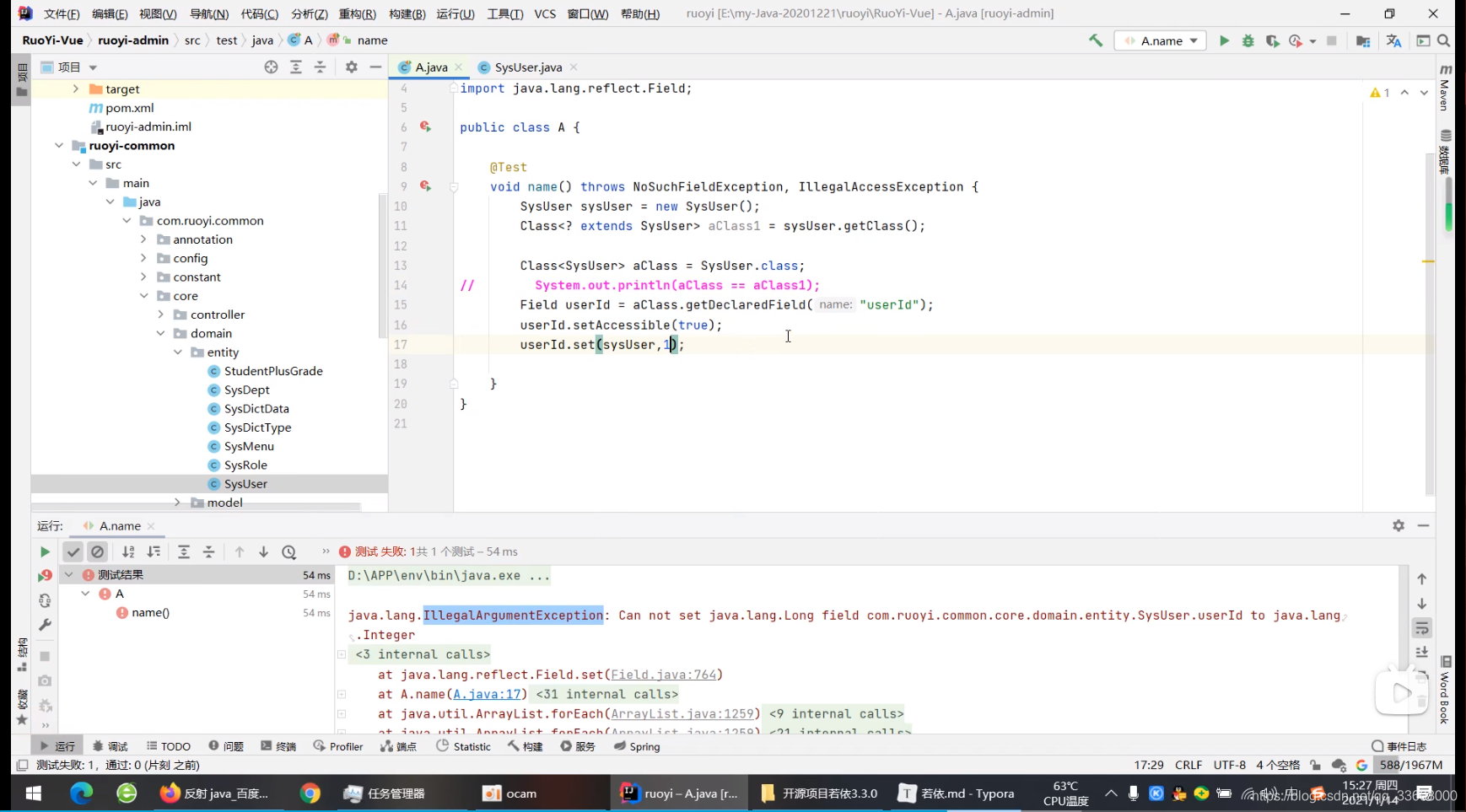Collapse the ruoyi-common module

(59, 145)
